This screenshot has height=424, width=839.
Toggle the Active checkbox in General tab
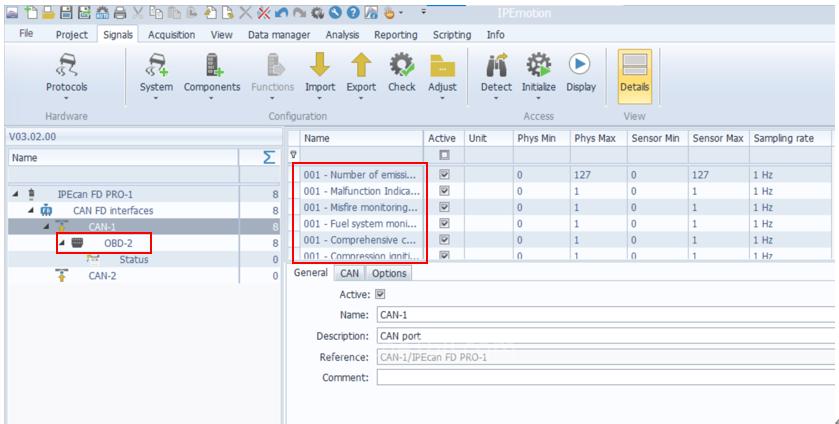coord(379,294)
